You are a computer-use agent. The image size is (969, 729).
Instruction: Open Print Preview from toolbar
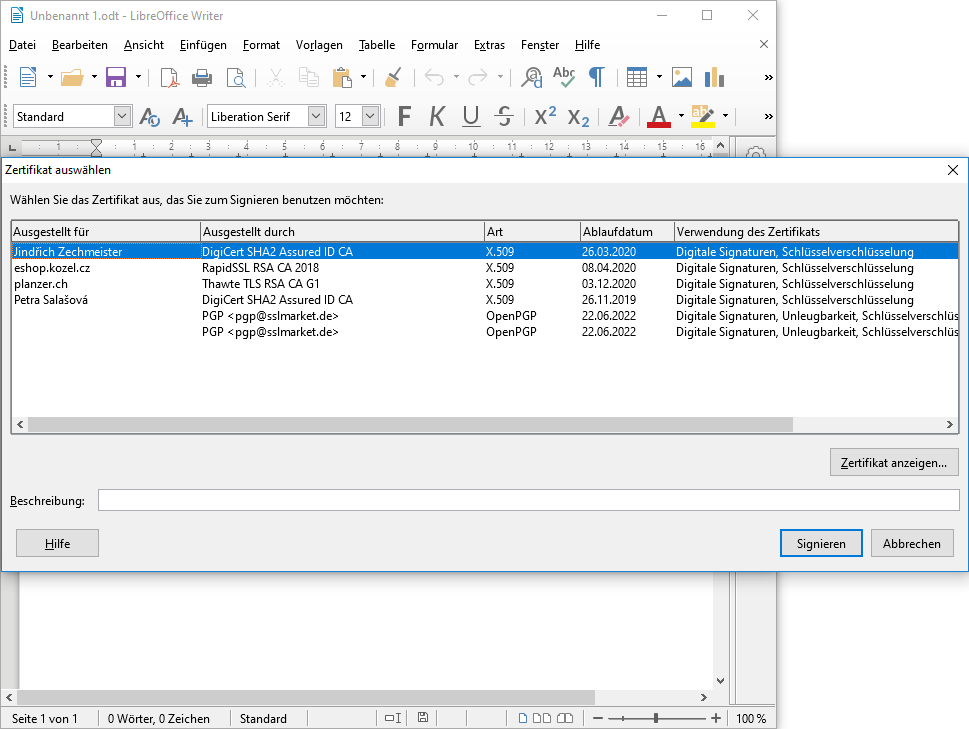tap(235, 78)
